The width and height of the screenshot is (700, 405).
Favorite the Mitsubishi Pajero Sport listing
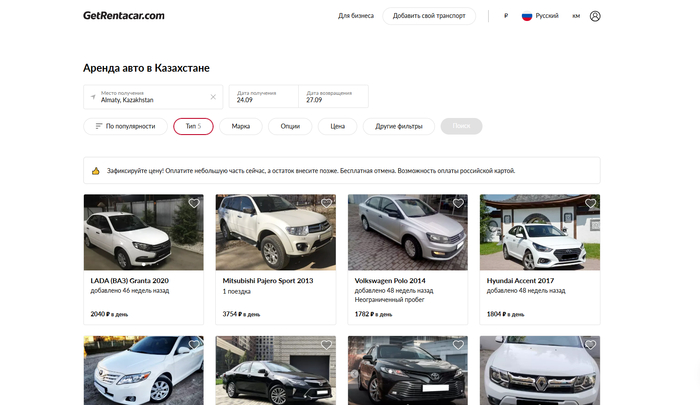(326, 203)
